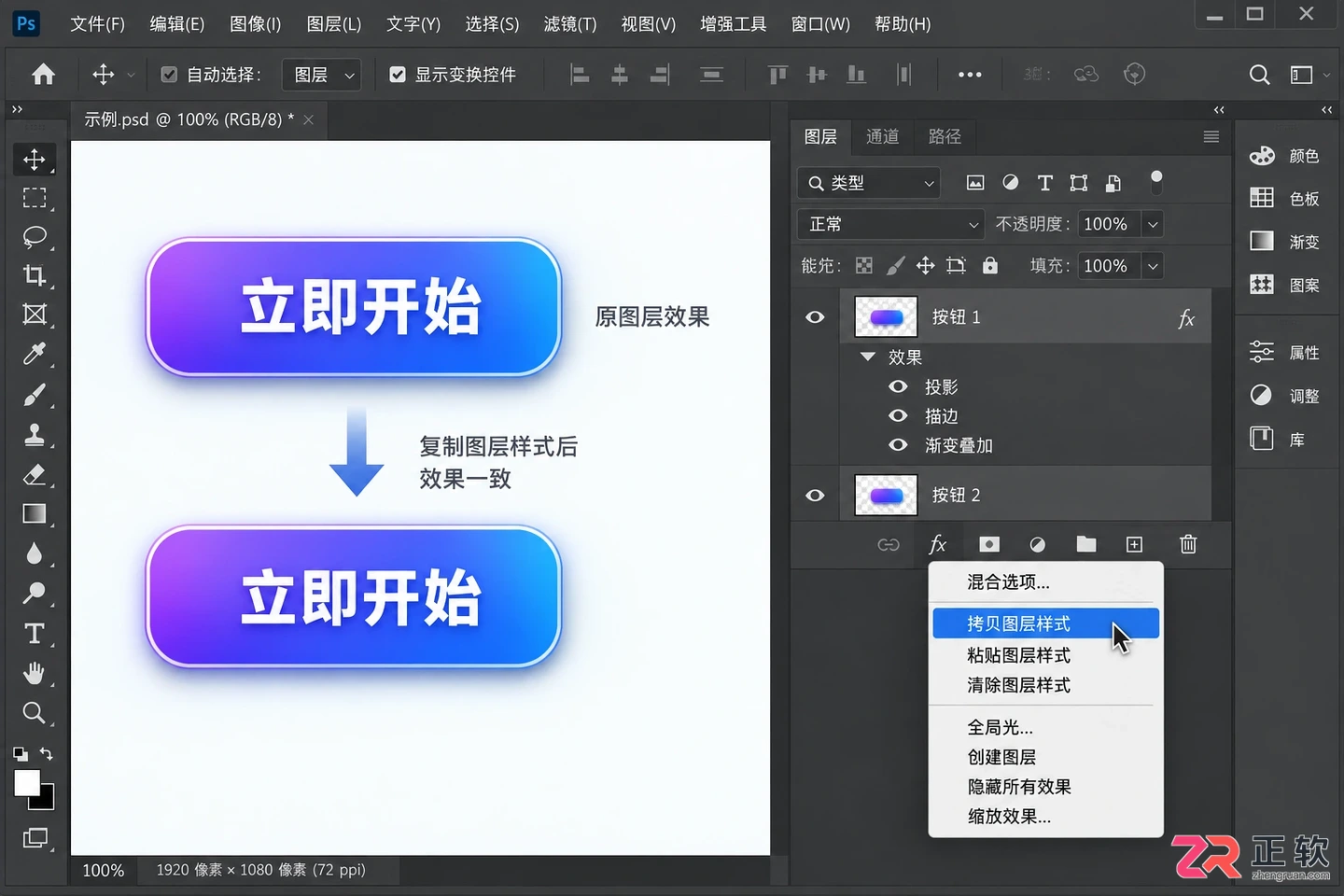Viewport: 1344px width, 896px height.
Task: Create a new layer with plus icon
Action: [1134, 544]
